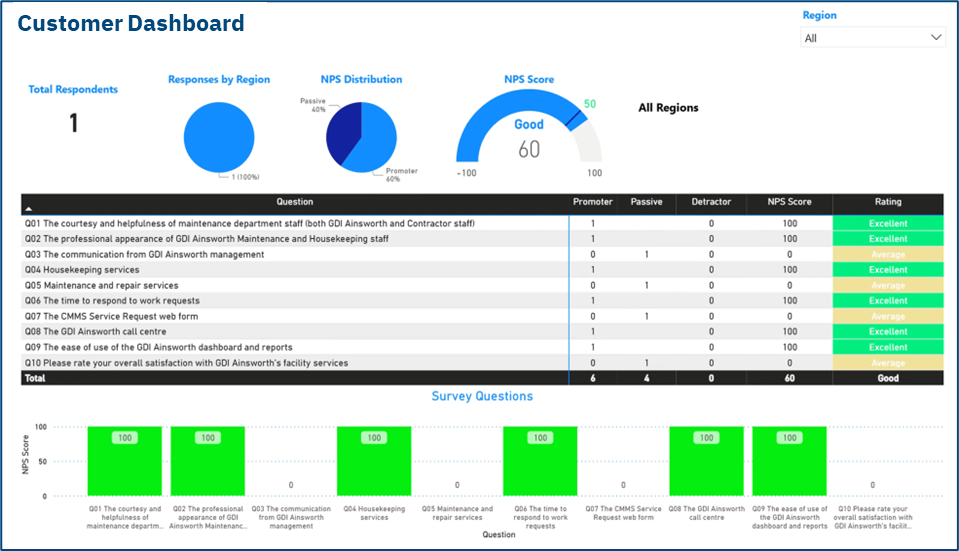Click the Total row label in table
This screenshot has width=959, height=551.
36,379
